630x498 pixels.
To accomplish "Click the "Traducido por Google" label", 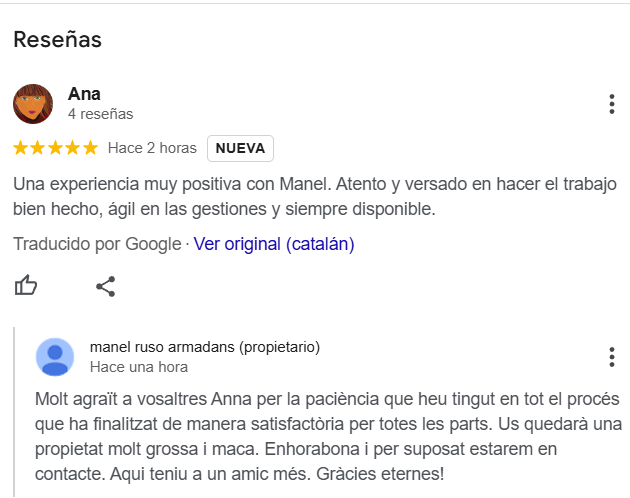I will tap(97, 244).
